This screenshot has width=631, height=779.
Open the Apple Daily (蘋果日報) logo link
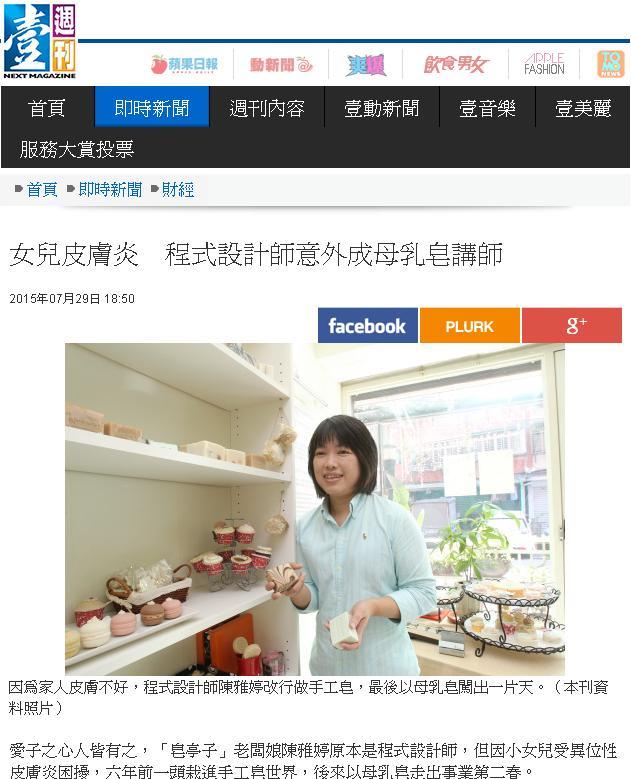click(184, 65)
